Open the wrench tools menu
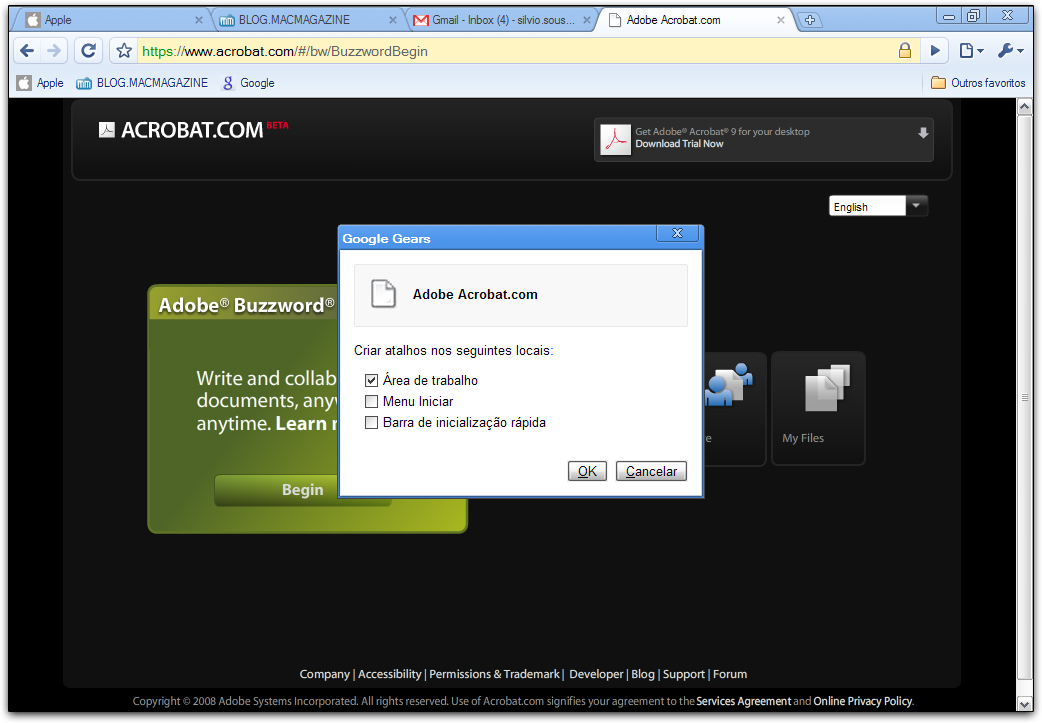 coord(1010,51)
